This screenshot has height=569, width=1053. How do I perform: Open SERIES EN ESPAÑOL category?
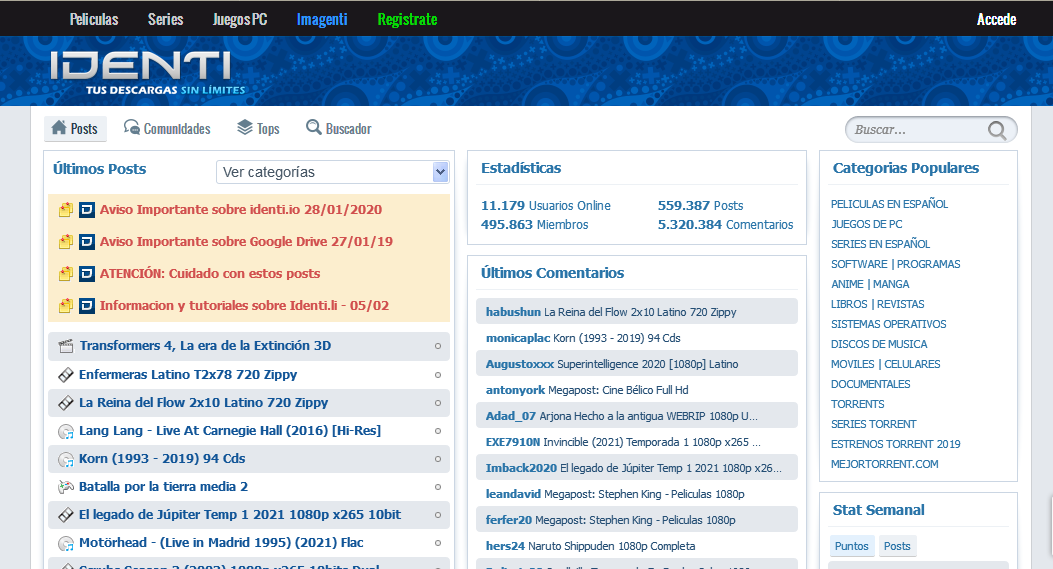(x=880, y=245)
